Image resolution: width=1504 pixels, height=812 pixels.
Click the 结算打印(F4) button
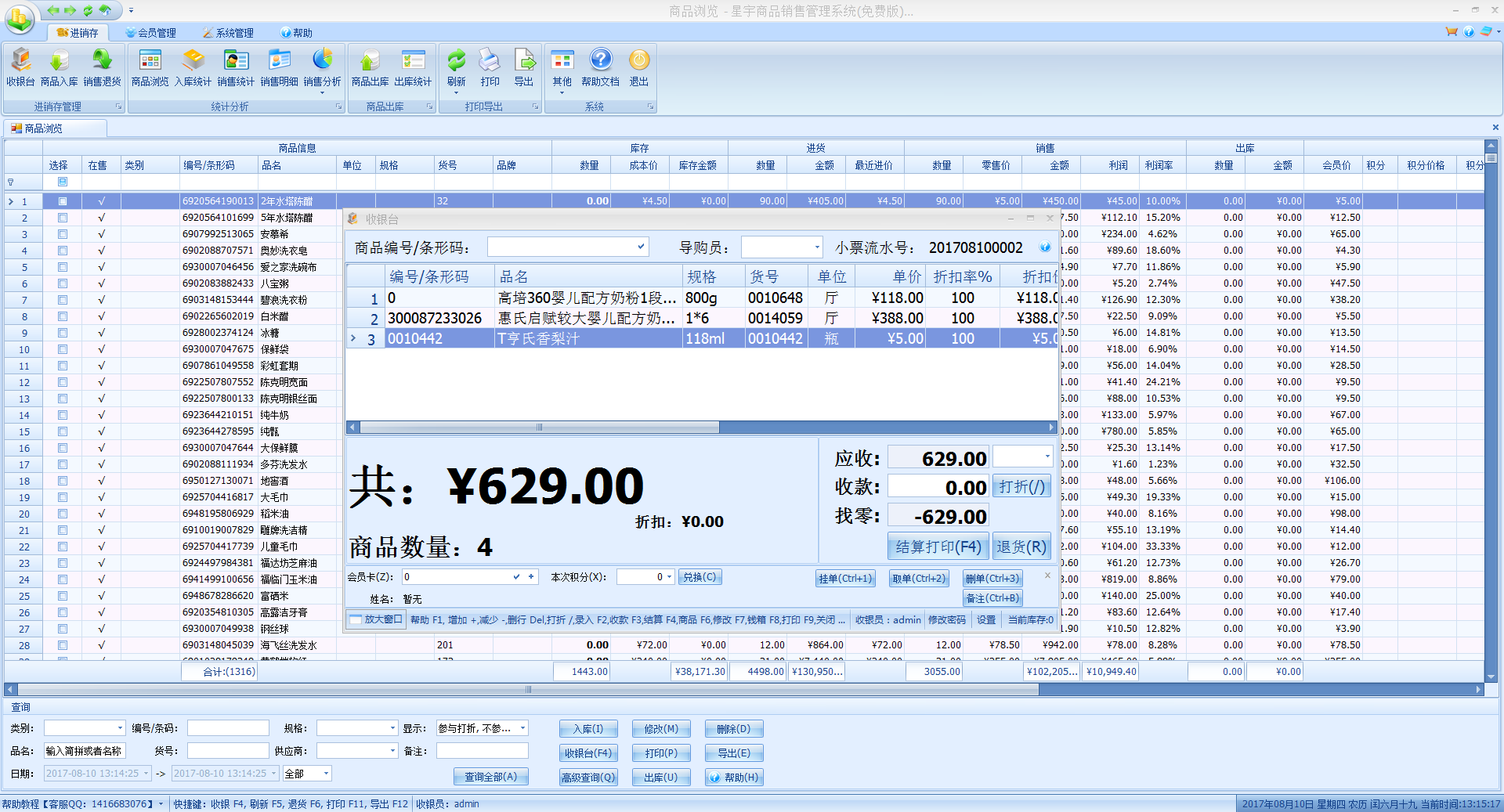click(938, 547)
